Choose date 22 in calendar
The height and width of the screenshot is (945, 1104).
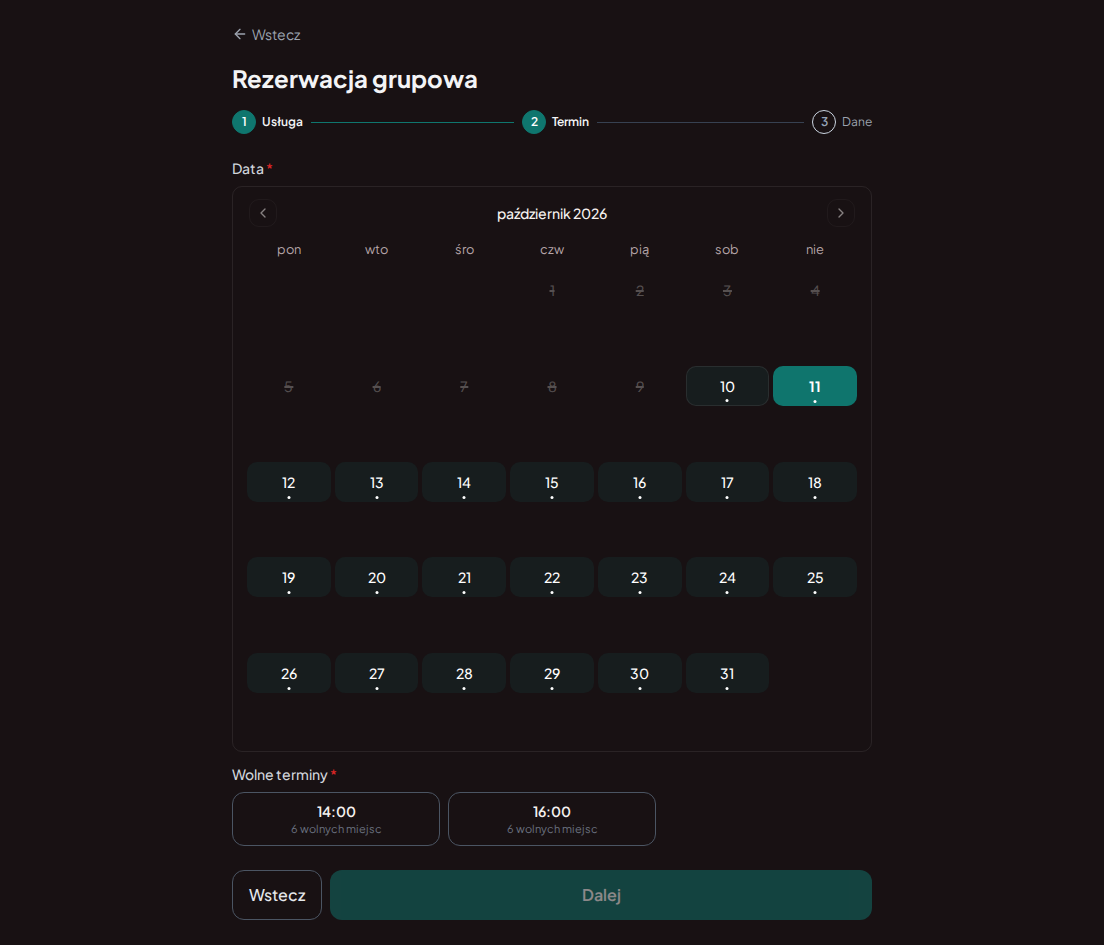(x=552, y=577)
